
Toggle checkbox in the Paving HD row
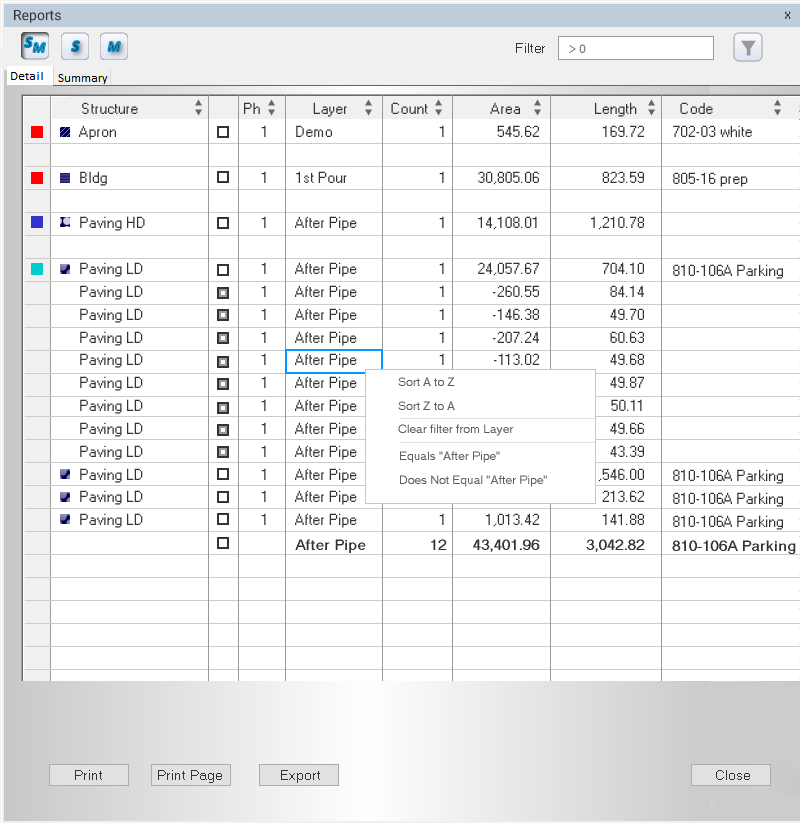[x=223, y=223]
